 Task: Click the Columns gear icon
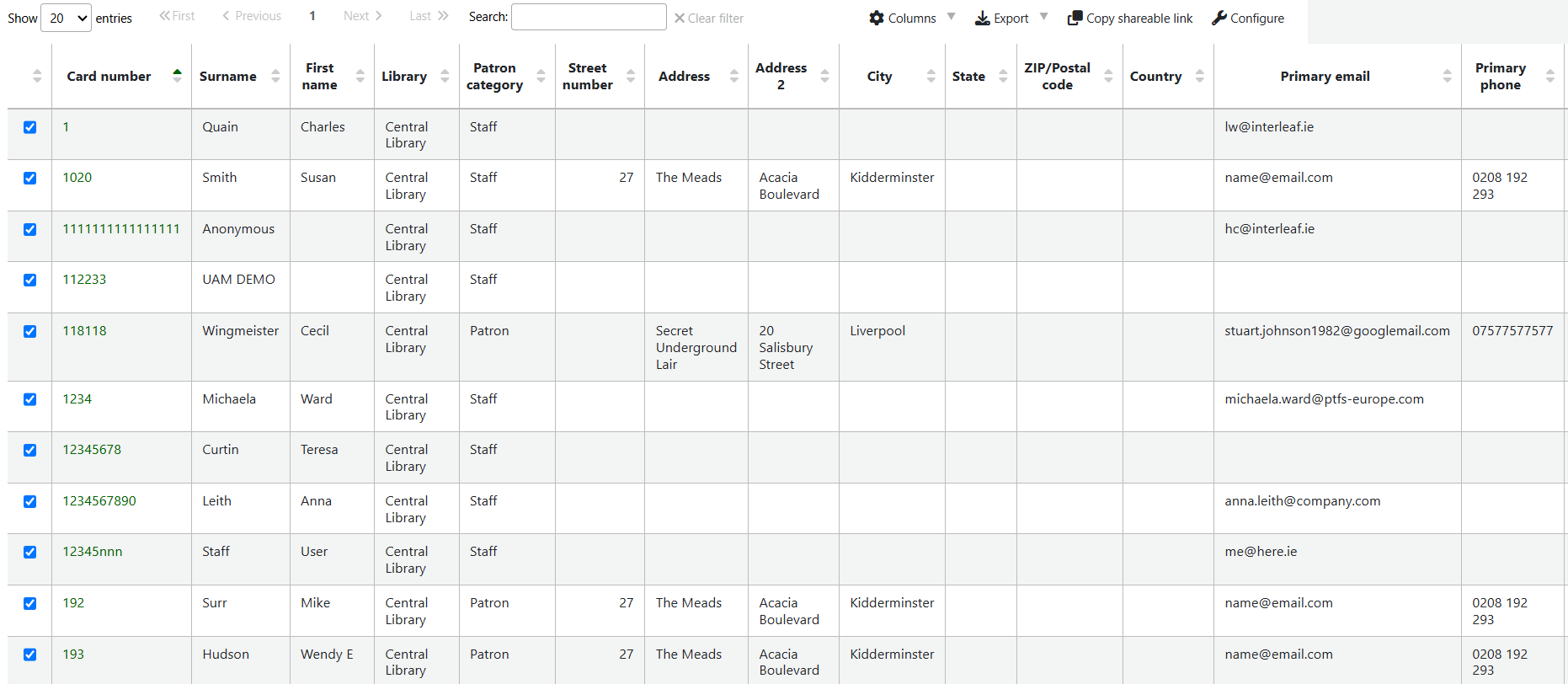click(877, 18)
